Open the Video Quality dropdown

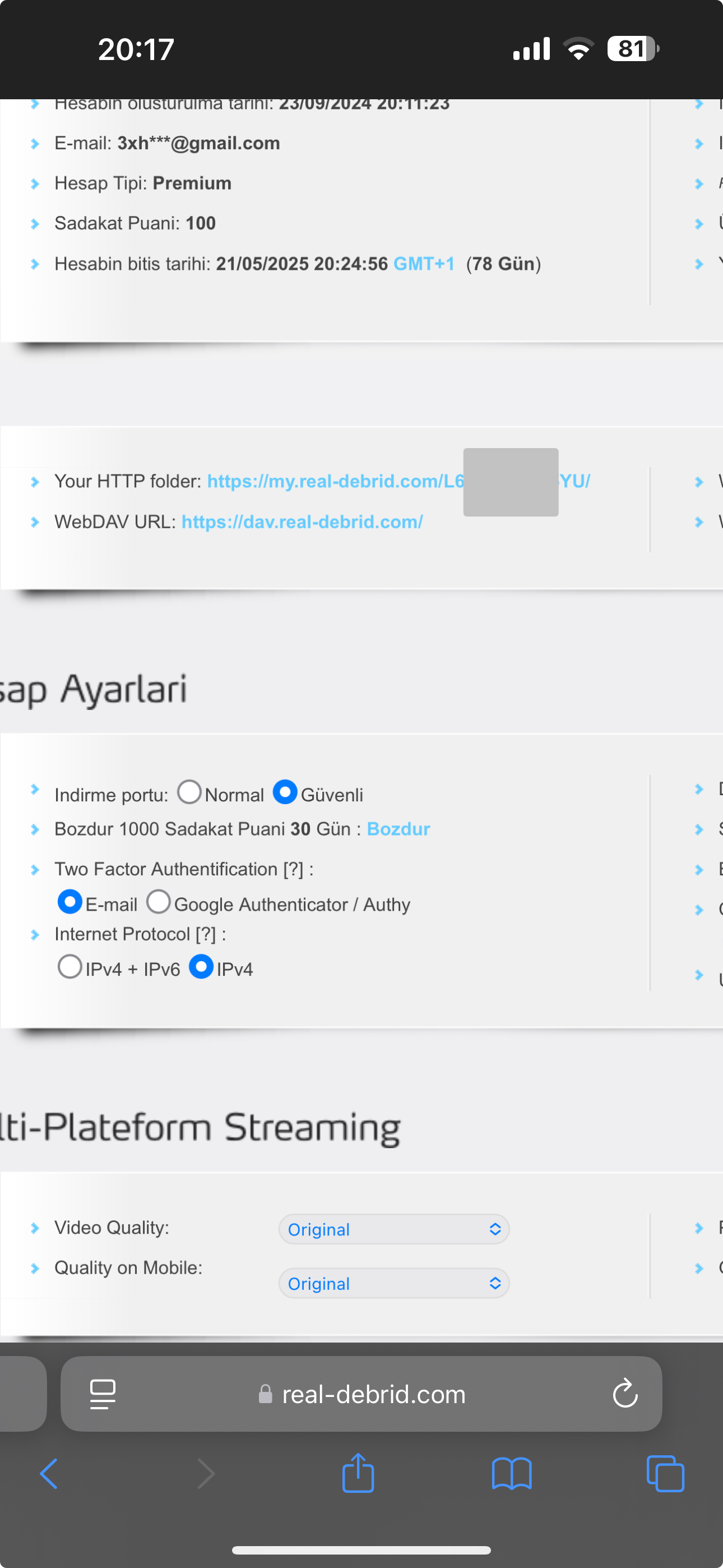[394, 1229]
